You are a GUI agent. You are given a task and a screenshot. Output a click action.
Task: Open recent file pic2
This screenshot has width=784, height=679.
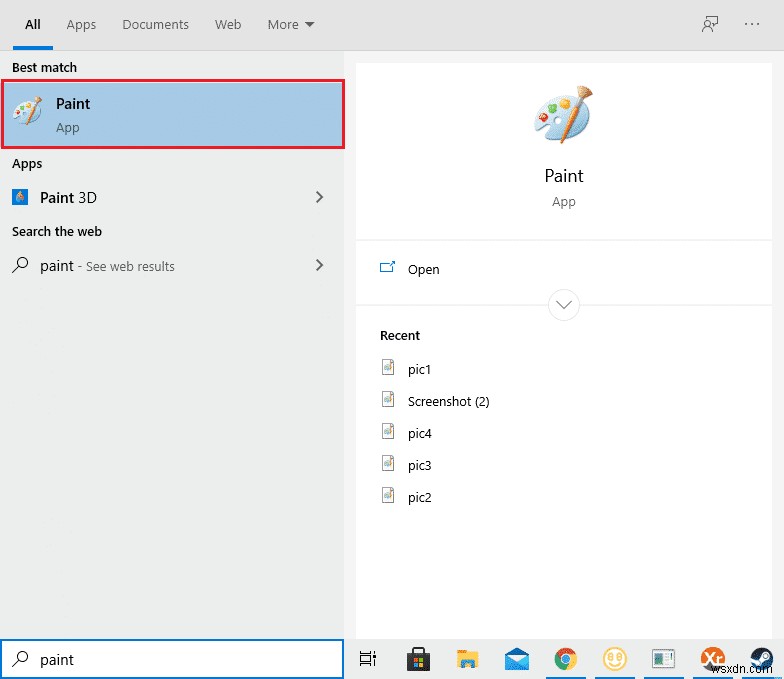tap(419, 497)
